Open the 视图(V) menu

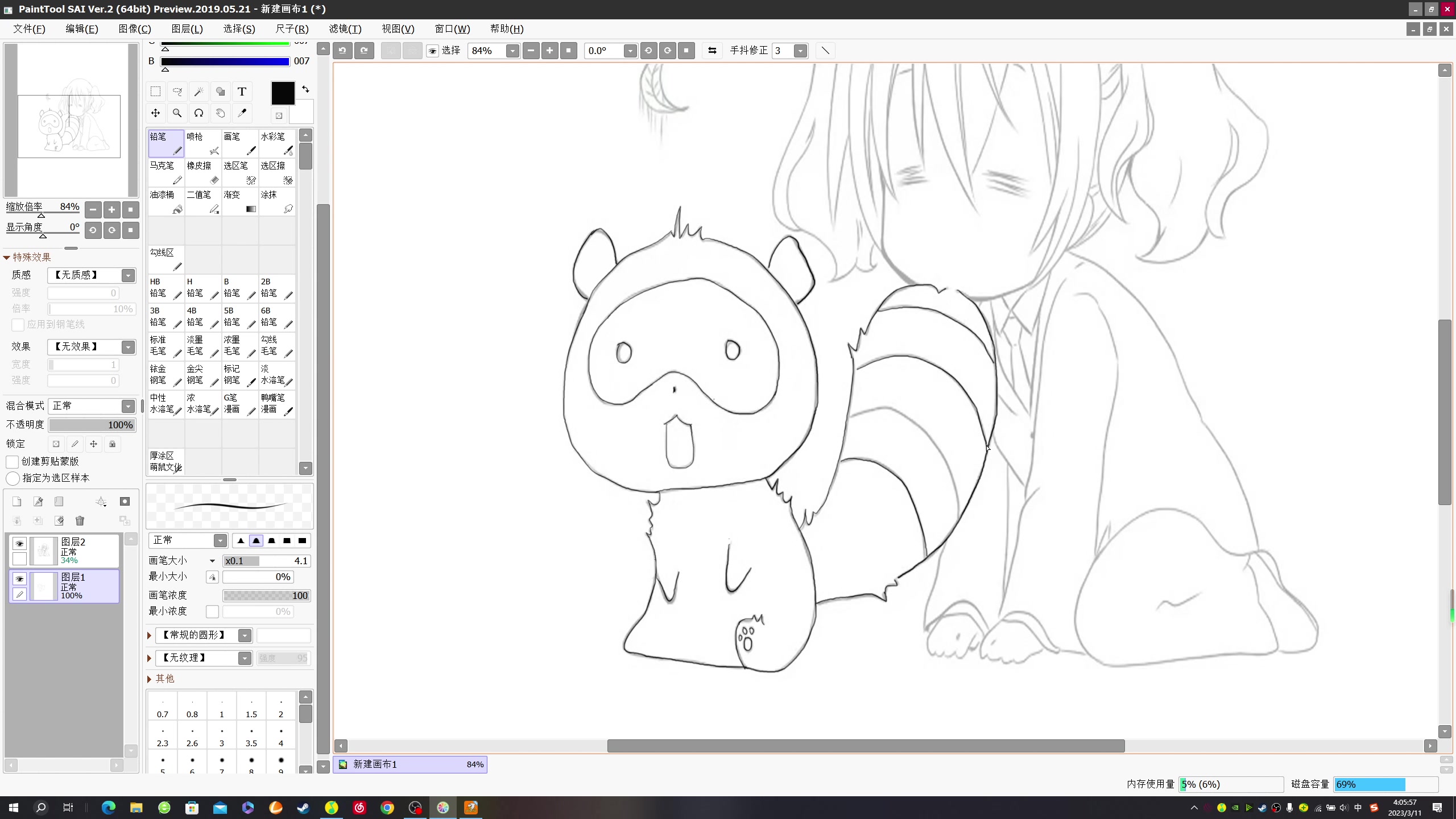pyautogui.click(x=398, y=29)
